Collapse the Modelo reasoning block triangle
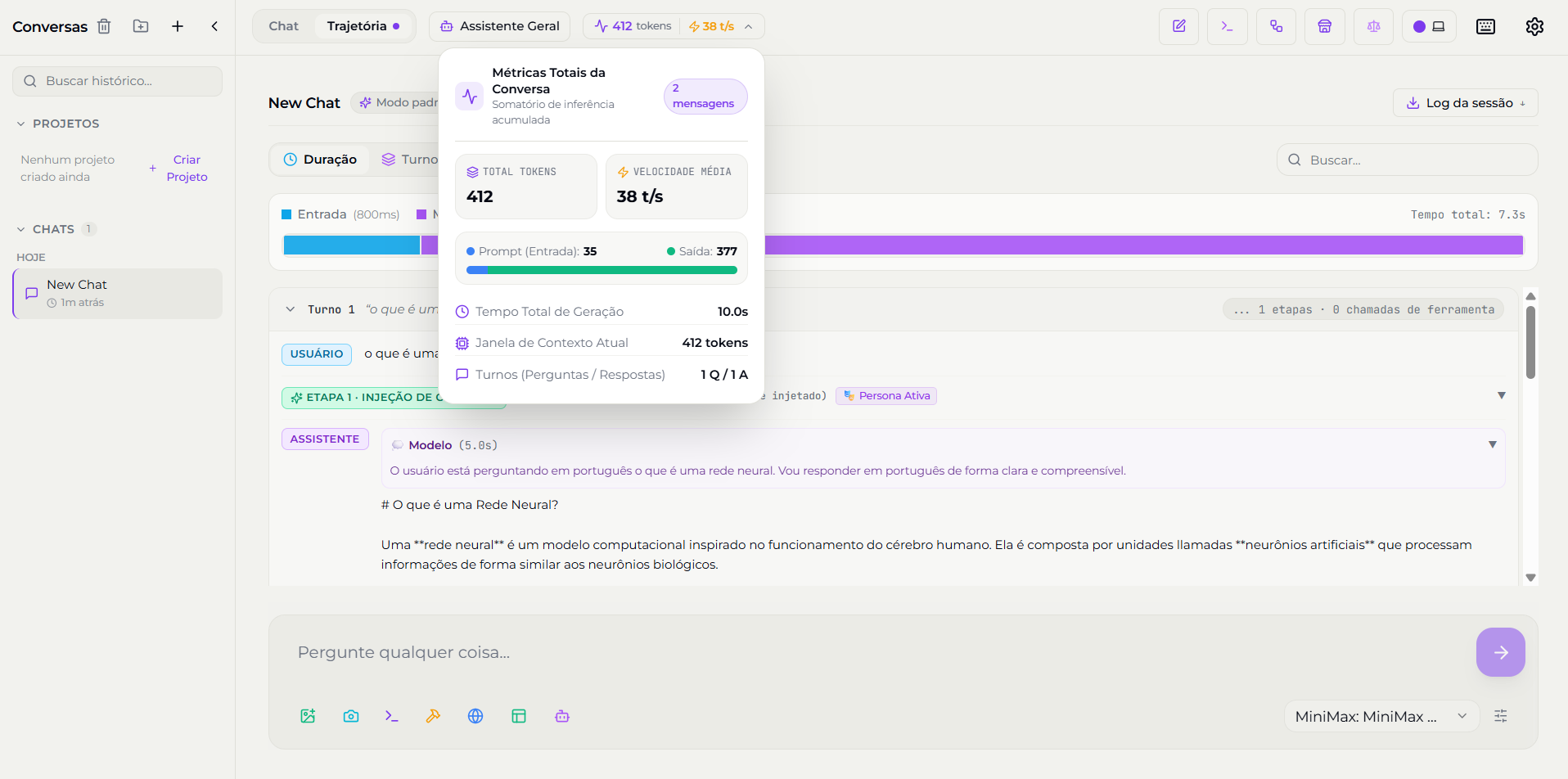The width and height of the screenshot is (1568, 779). click(x=1493, y=444)
